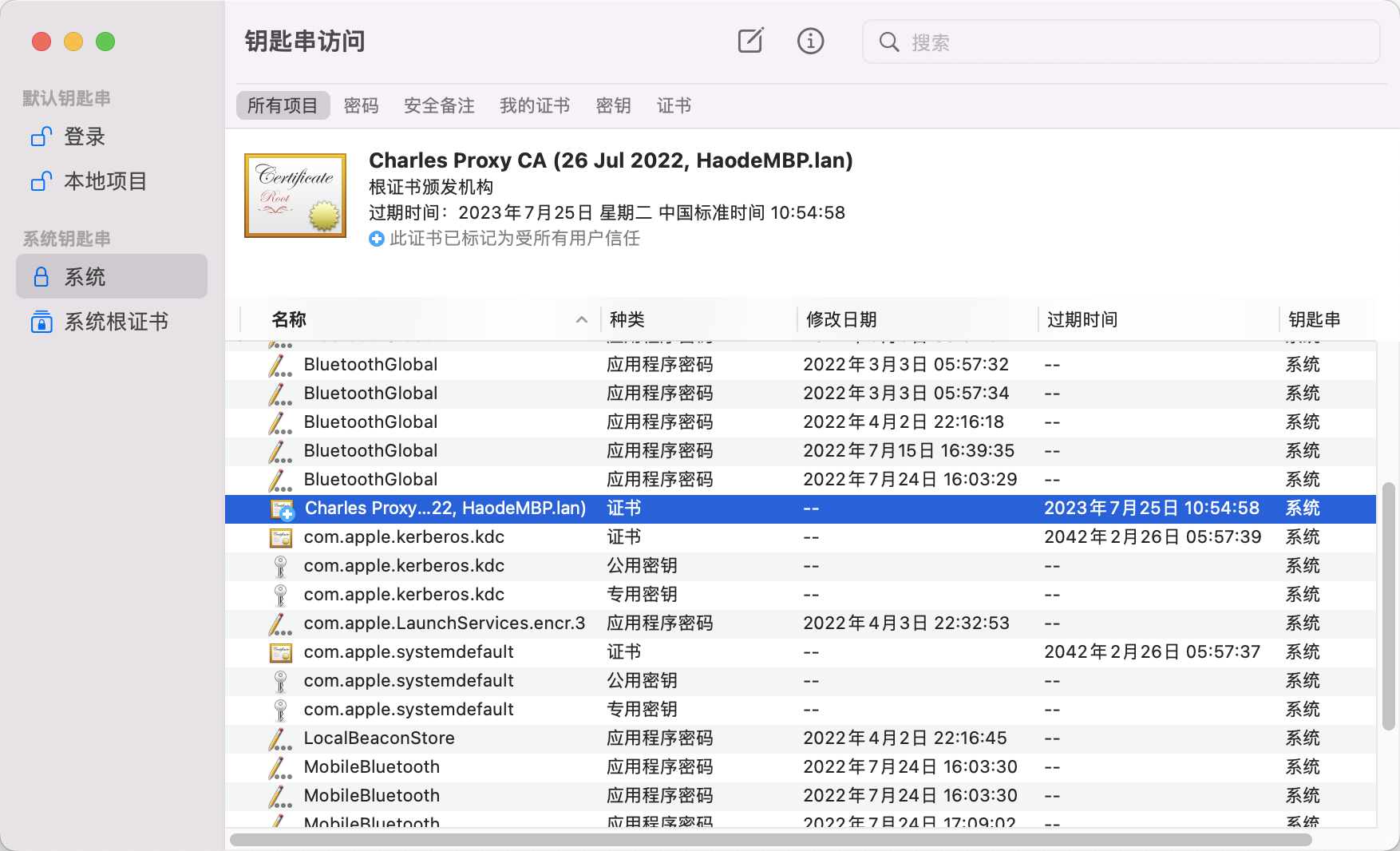Switch to the 密码 tab
This screenshot has height=851, width=1400.
pos(362,105)
